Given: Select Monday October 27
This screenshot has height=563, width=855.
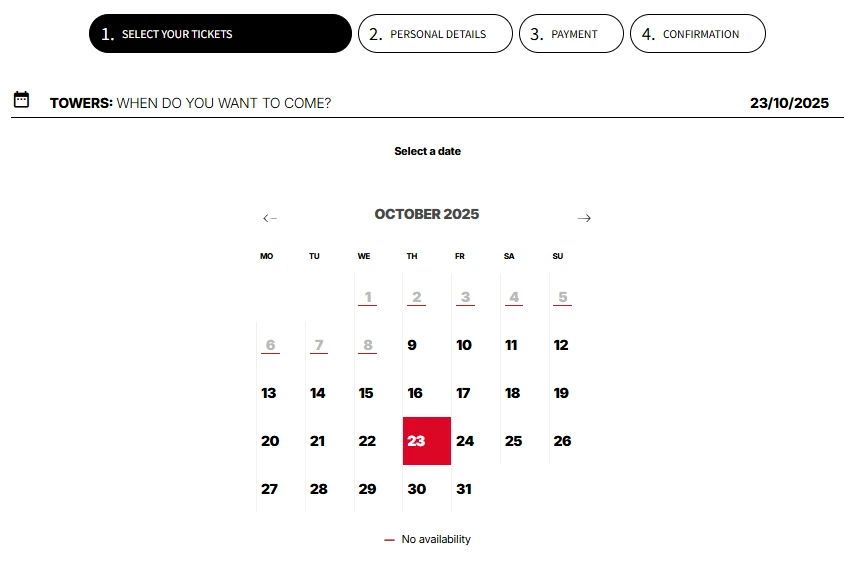Looking at the screenshot, I should tap(269, 489).
